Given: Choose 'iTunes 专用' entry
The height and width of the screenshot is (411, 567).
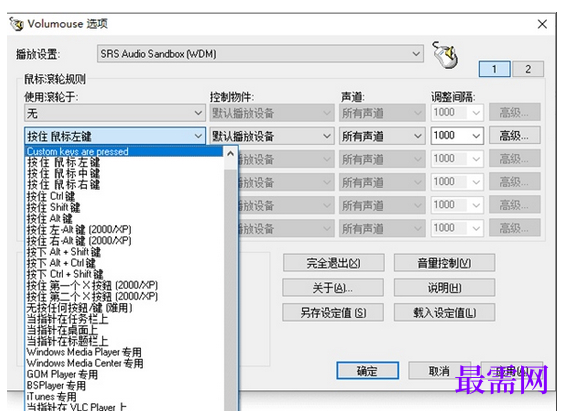Looking at the screenshot, I should pyautogui.click(x=124, y=397).
